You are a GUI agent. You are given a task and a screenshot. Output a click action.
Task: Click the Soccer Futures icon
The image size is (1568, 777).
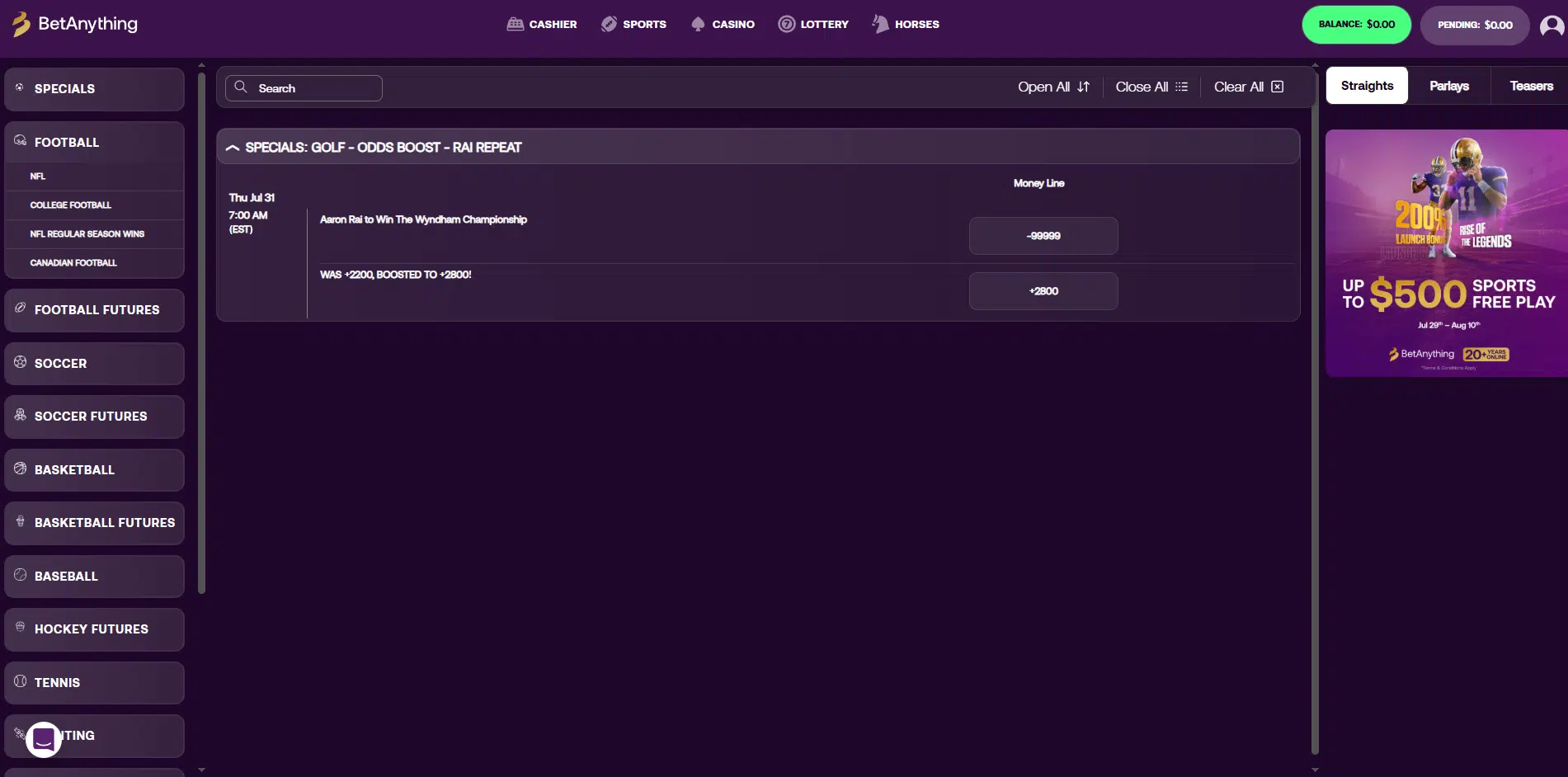point(20,414)
